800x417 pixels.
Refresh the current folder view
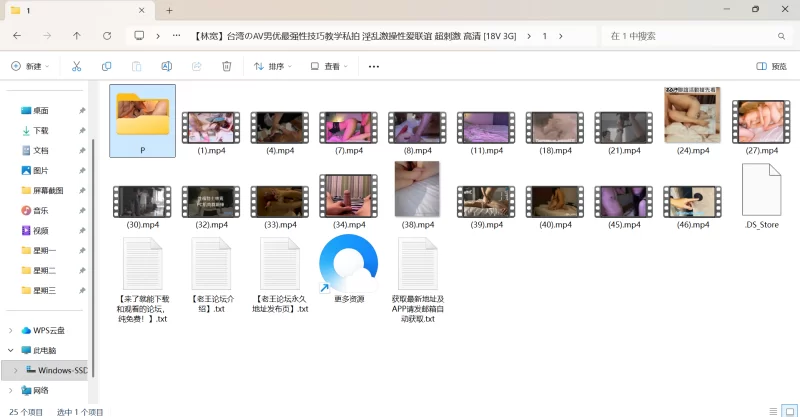point(108,36)
